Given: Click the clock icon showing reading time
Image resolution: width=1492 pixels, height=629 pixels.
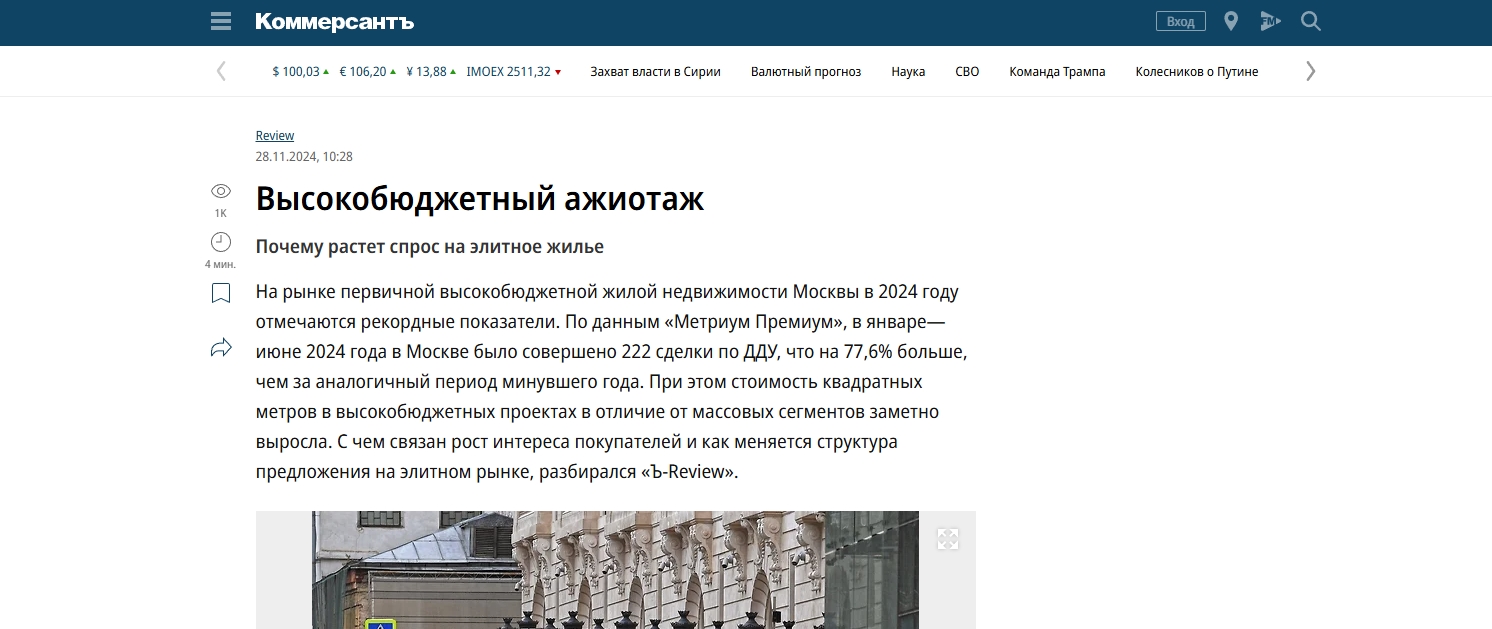Looking at the screenshot, I should pos(220,242).
